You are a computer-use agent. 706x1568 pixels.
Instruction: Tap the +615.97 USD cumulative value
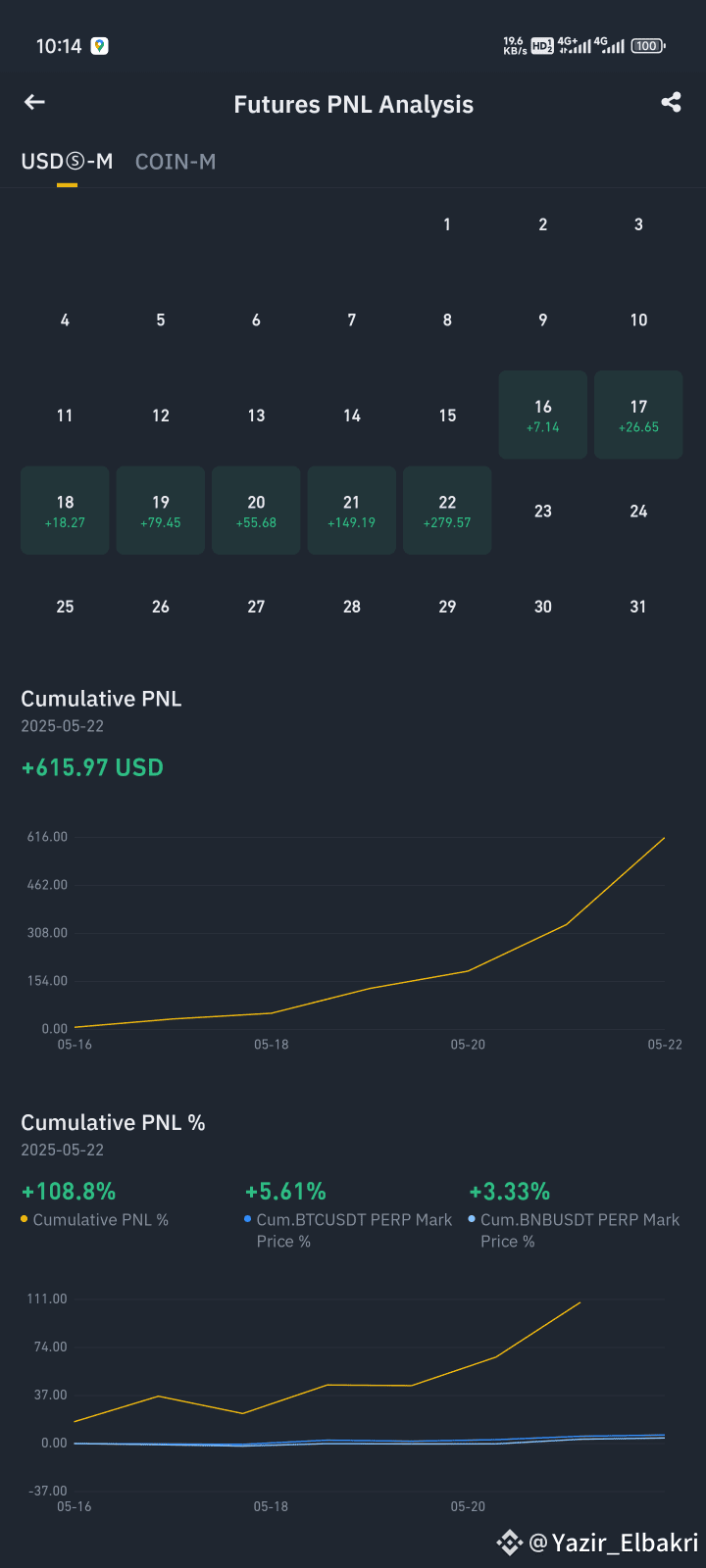[x=92, y=767]
